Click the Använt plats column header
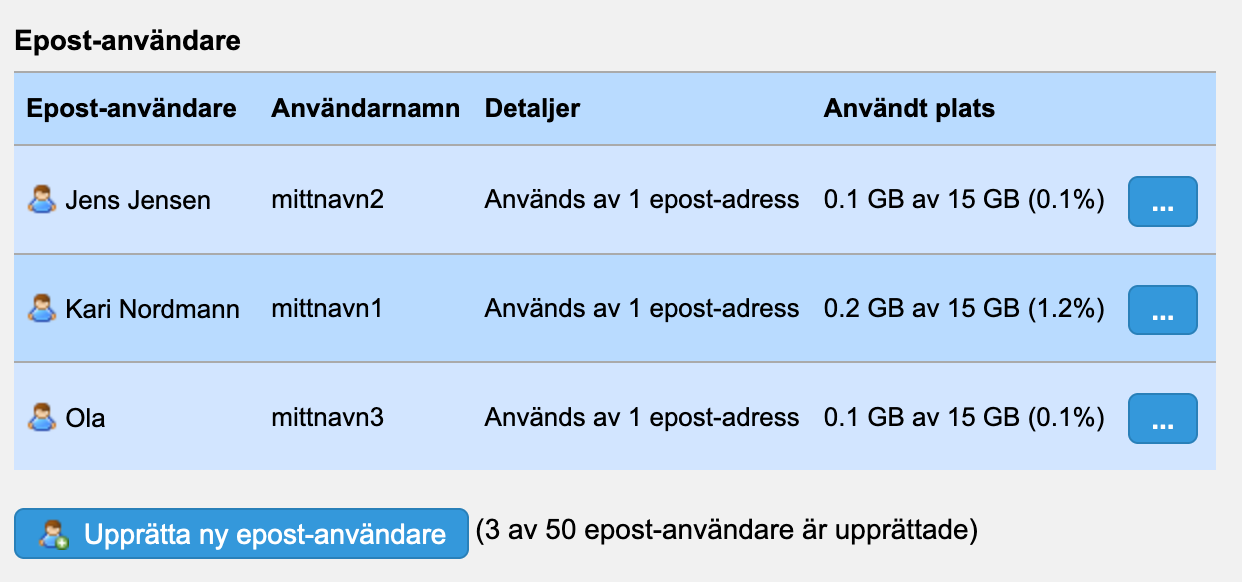Image resolution: width=1242 pixels, height=582 pixels. click(909, 108)
